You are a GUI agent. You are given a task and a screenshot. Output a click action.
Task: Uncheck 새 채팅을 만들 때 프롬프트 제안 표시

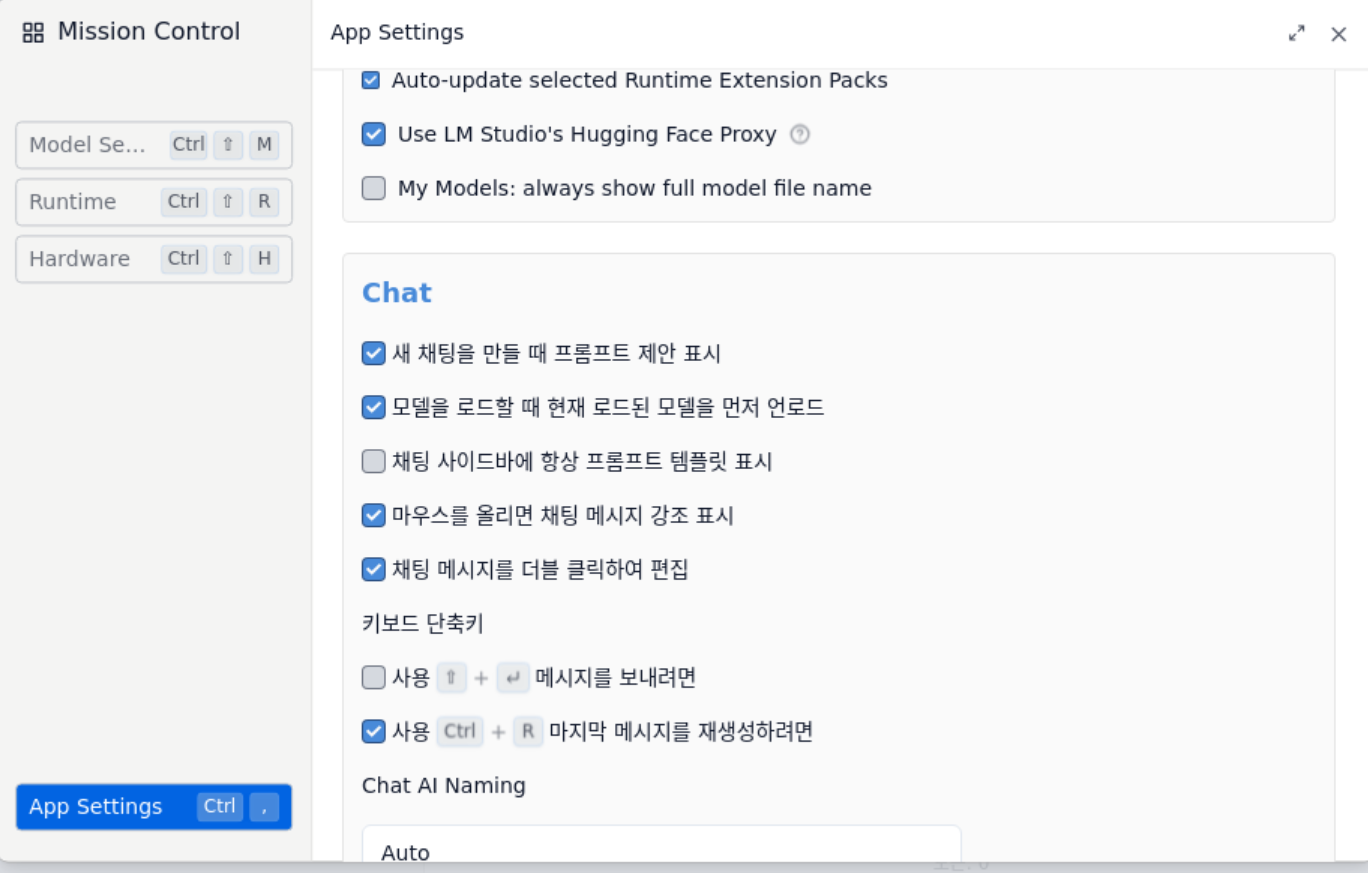point(374,353)
